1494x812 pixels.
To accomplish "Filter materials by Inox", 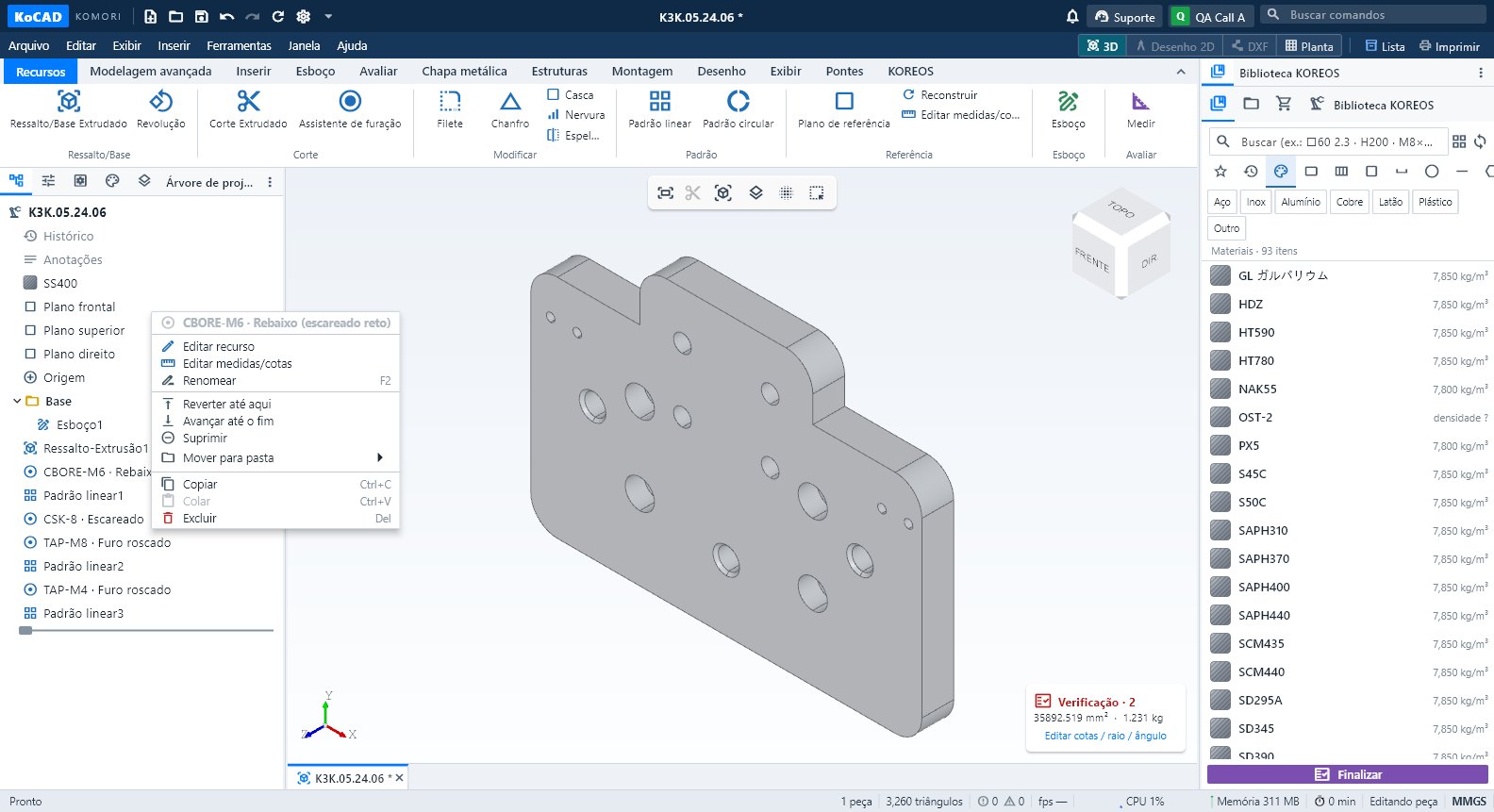I will [1256, 202].
